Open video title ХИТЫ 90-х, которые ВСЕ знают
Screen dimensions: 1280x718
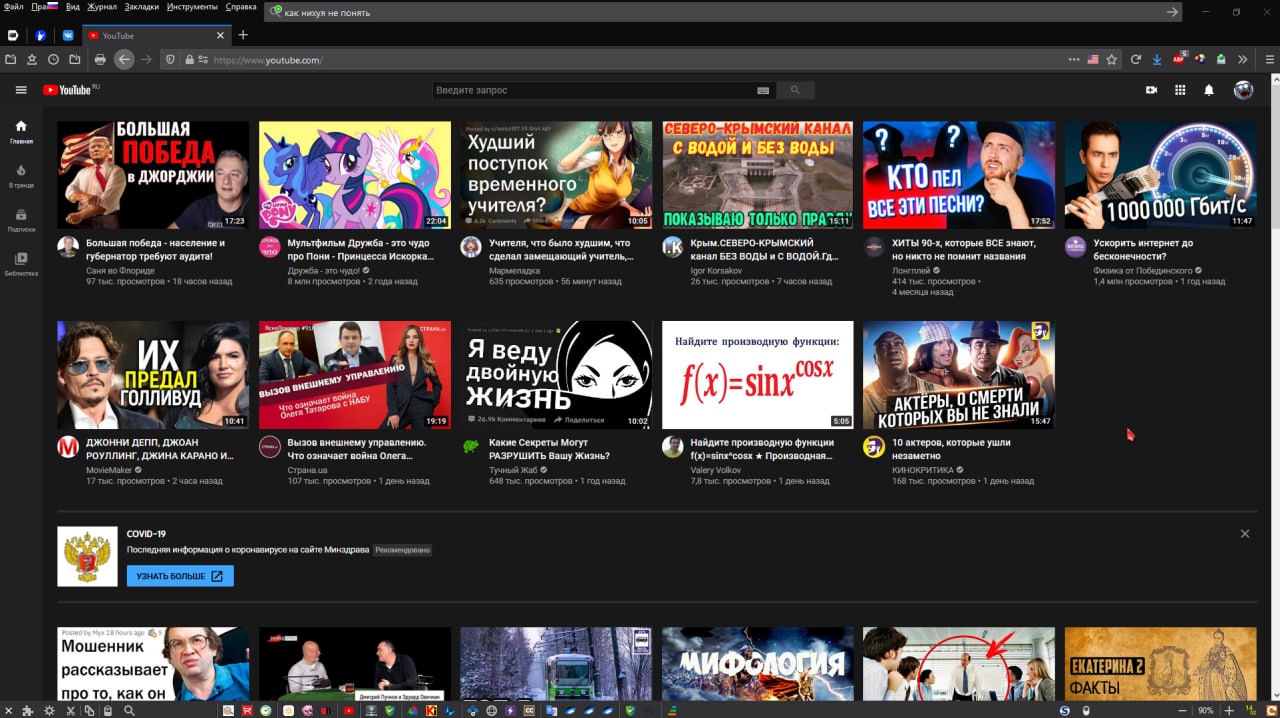click(x=965, y=249)
